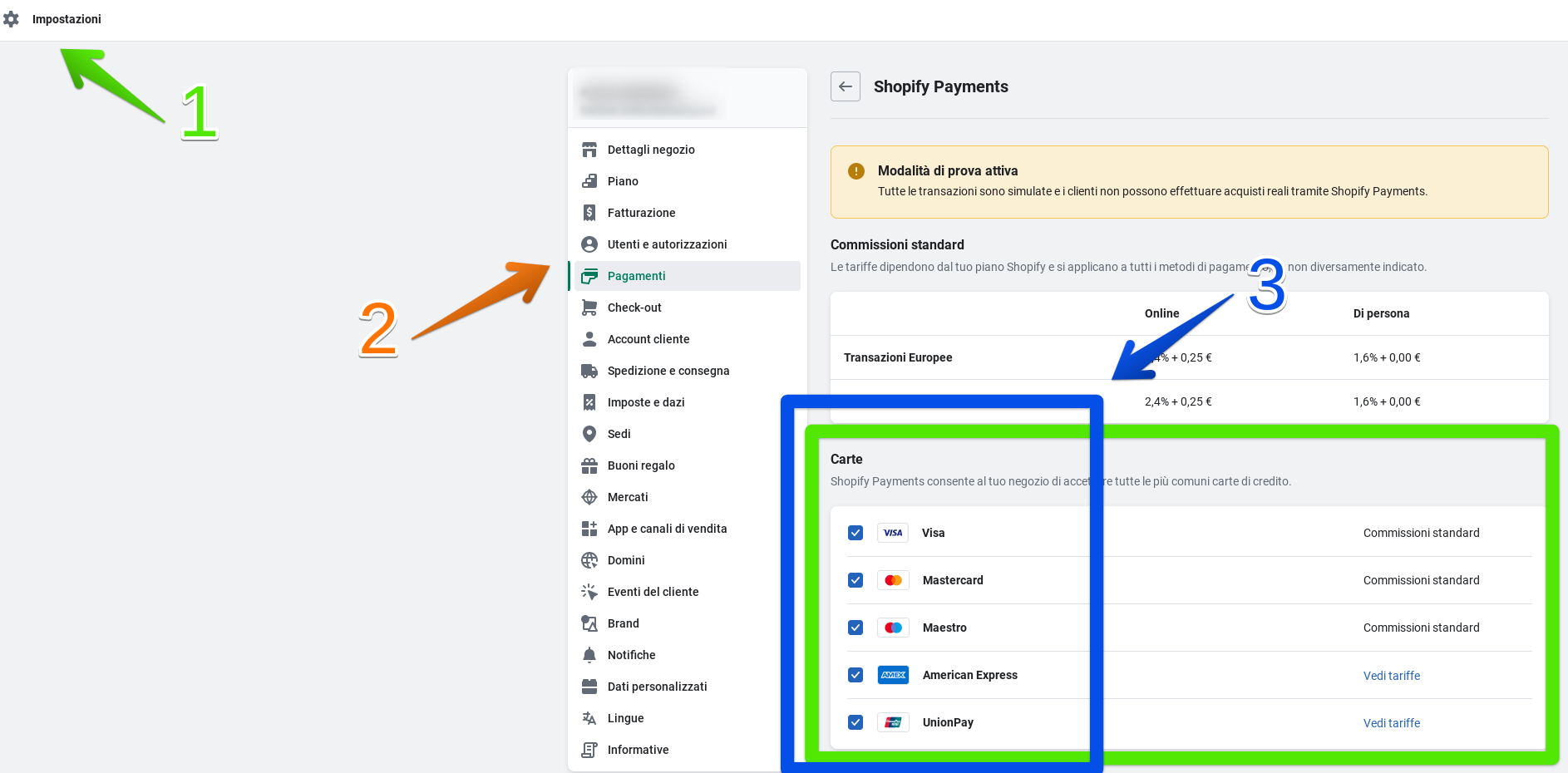Image resolution: width=1568 pixels, height=773 pixels.
Task: Click the Maestro card logo
Action: [893, 628]
